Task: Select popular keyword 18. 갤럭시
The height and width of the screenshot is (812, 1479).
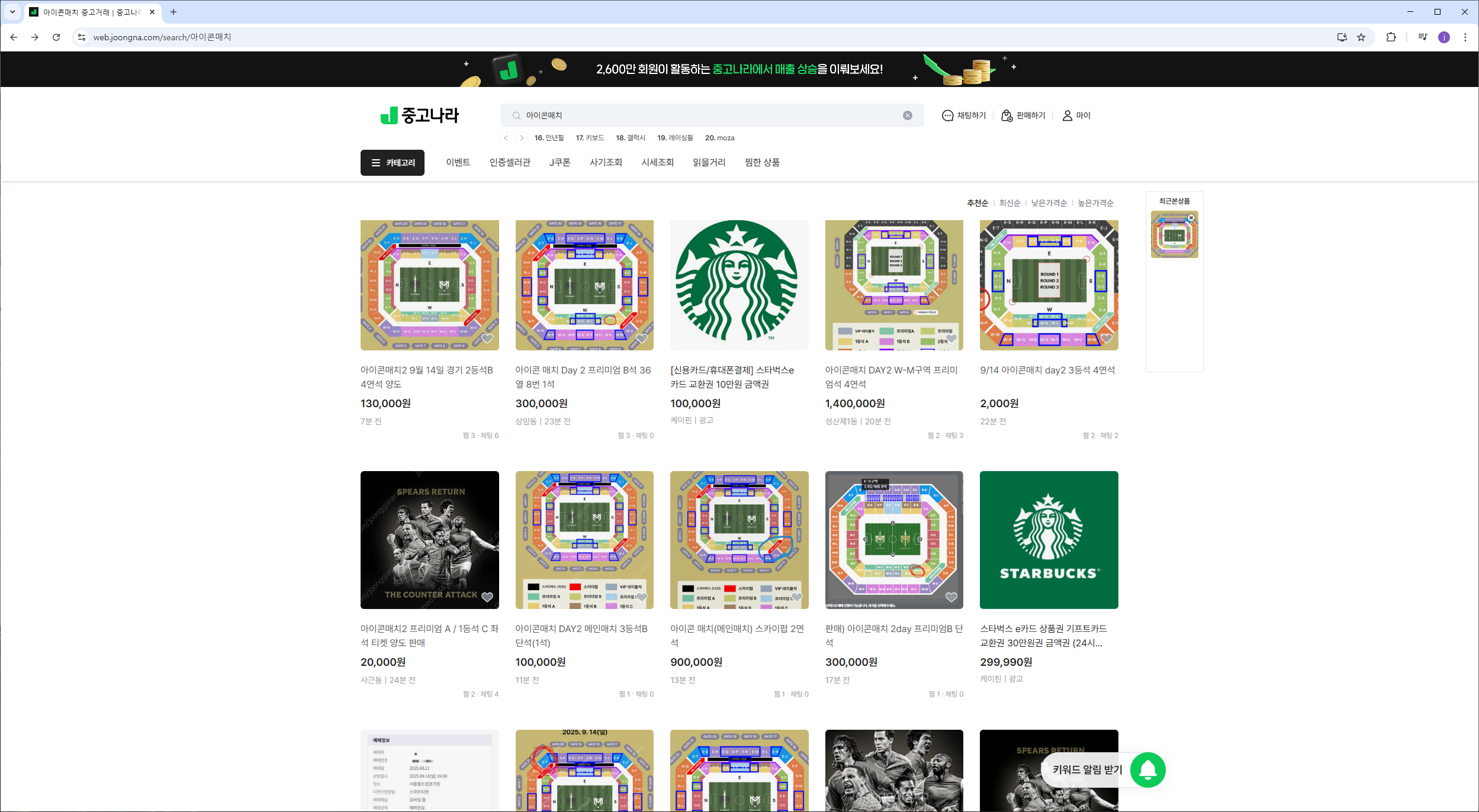Action: (x=631, y=138)
